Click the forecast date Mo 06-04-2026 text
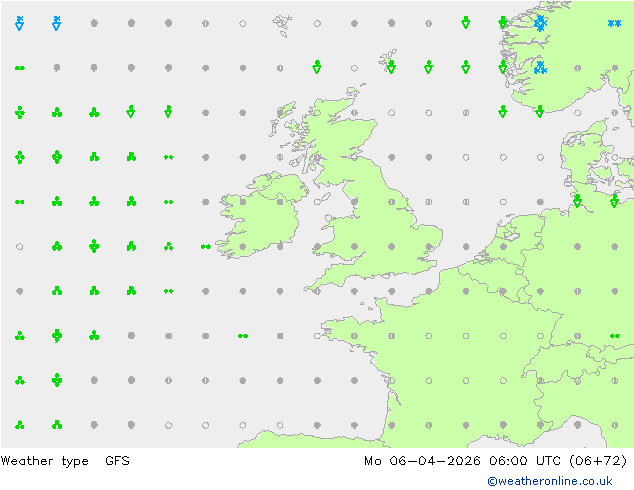Screen dimensions: 634x490 (x=422, y=460)
